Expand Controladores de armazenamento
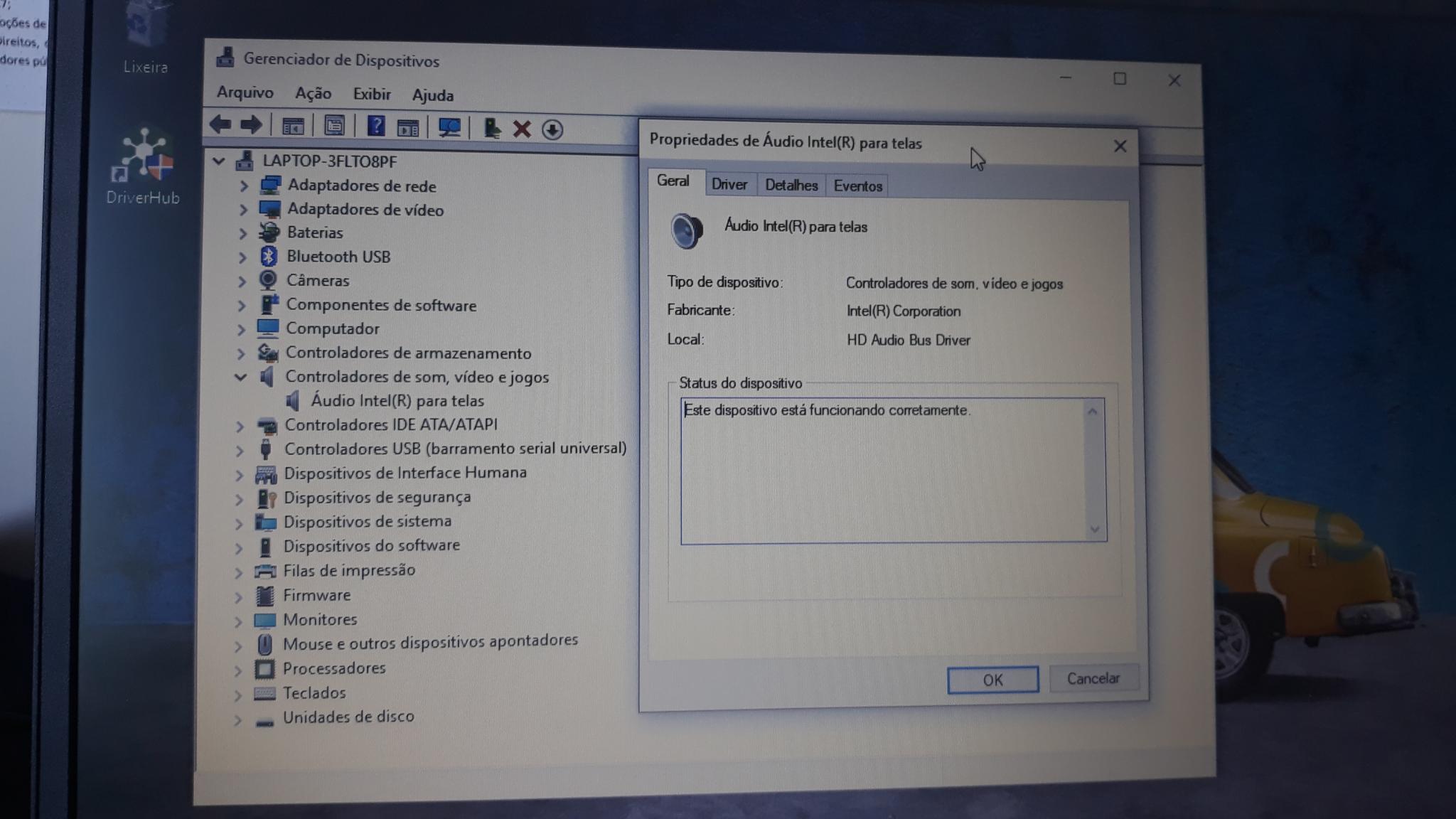Viewport: 1456px width, 819px height. pyautogui.click(x=241, y=353)
